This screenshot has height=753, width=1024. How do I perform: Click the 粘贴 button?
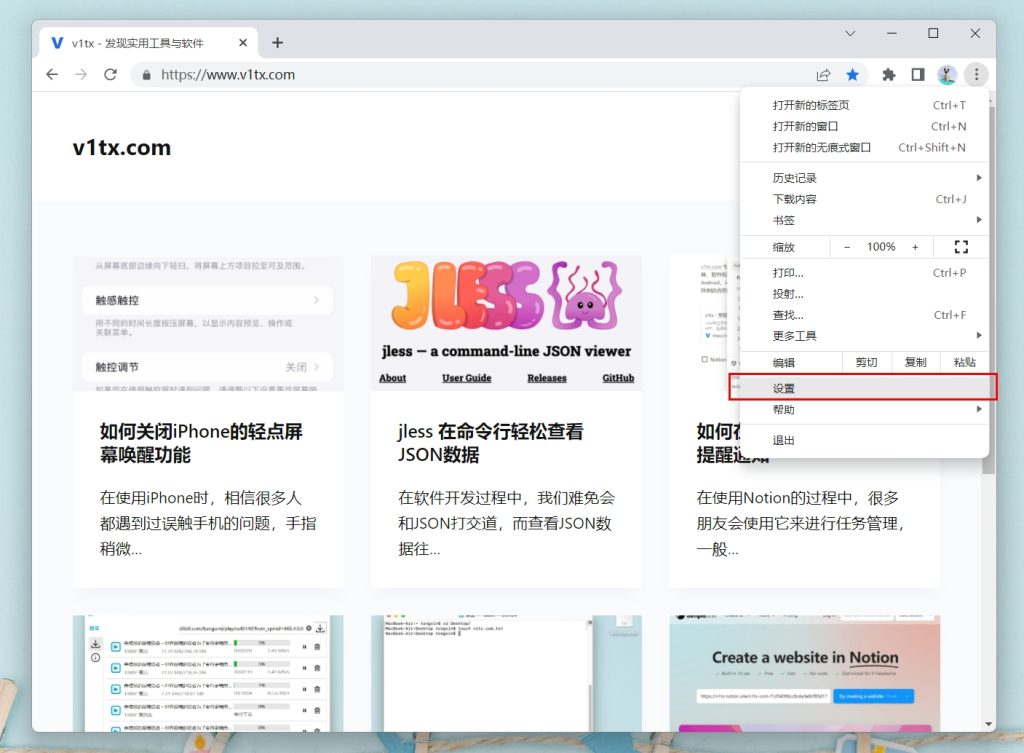(964, 362)
